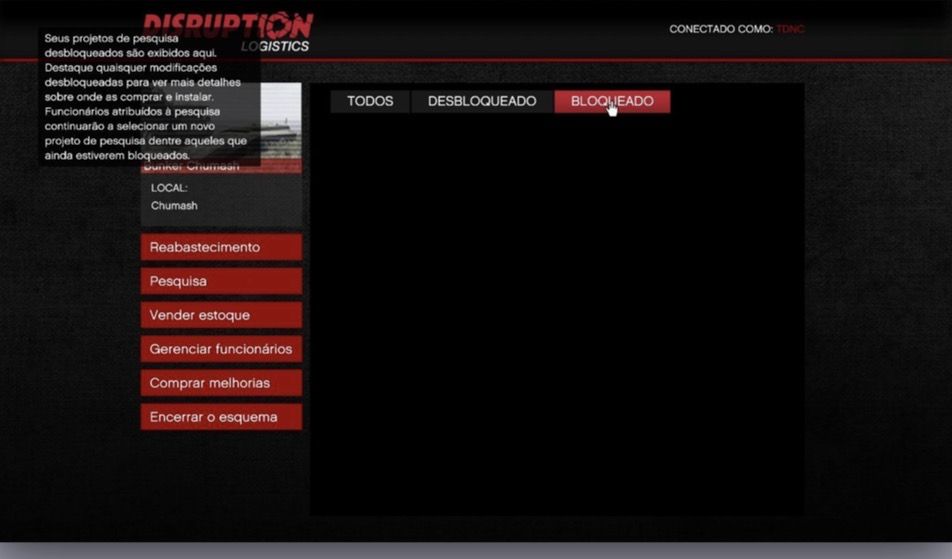Click the Pesquisa button
The height and width of the screenshot is (559, 952).
pyautogui.click(x=221, y=281)
